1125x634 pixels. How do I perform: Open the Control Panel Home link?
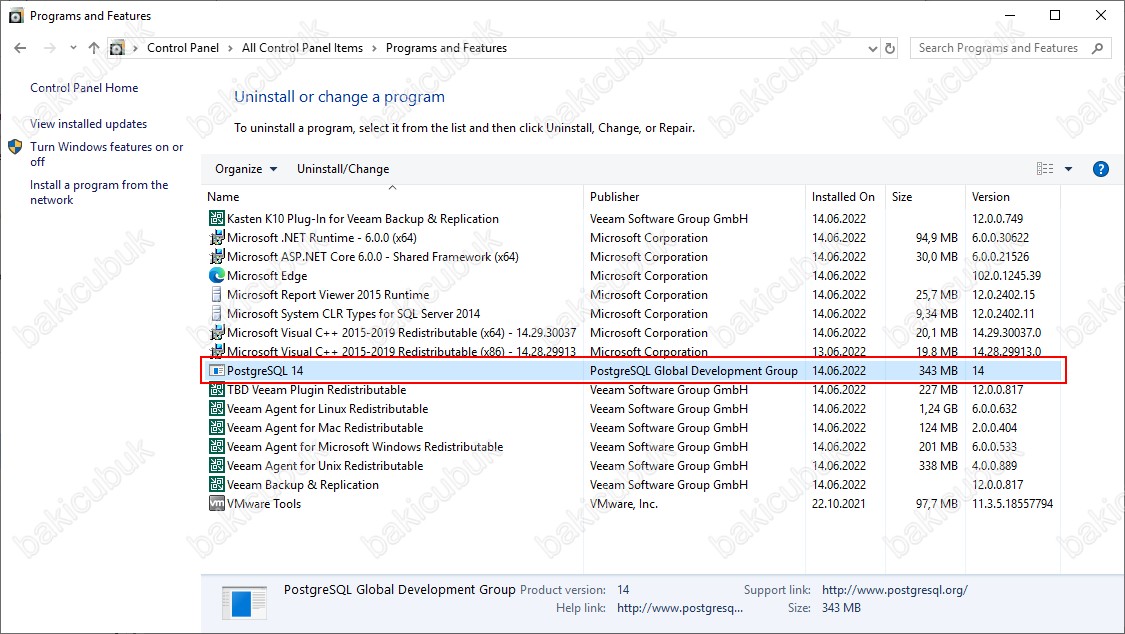pos(84,88)
